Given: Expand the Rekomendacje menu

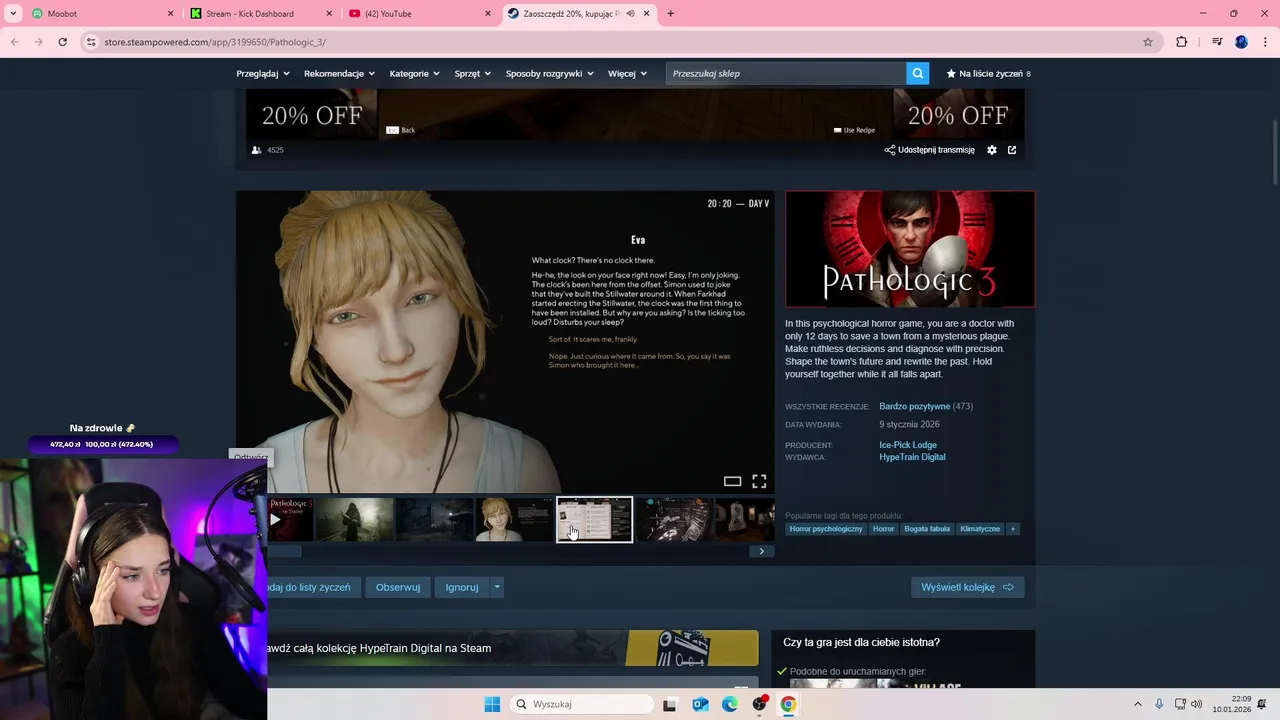Looking at the screenshot, I should [x=340, y=73].
